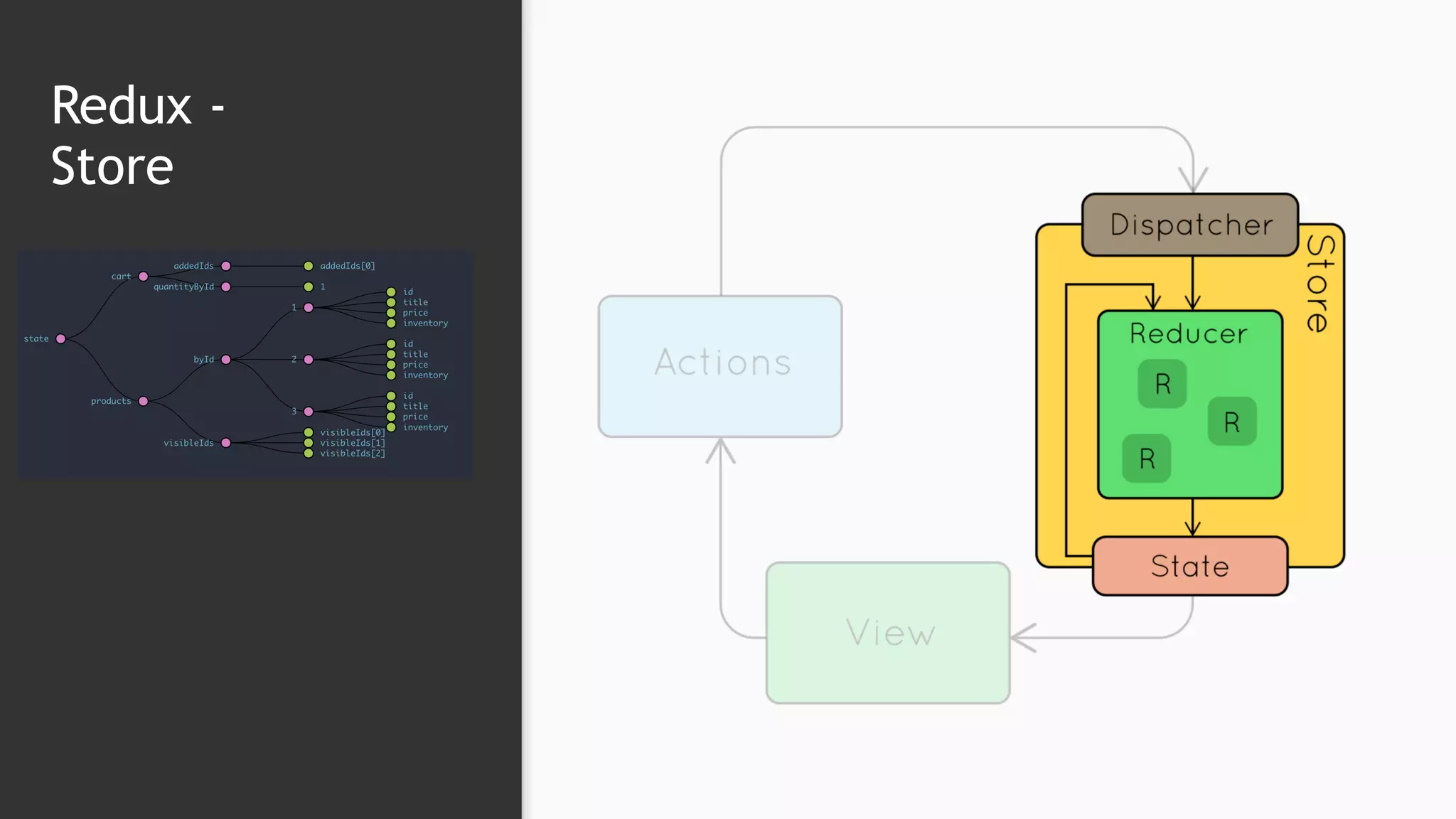This screenshot has width=1456, height=819.
Task: Click the products tree node
Action: coord(144,402)
